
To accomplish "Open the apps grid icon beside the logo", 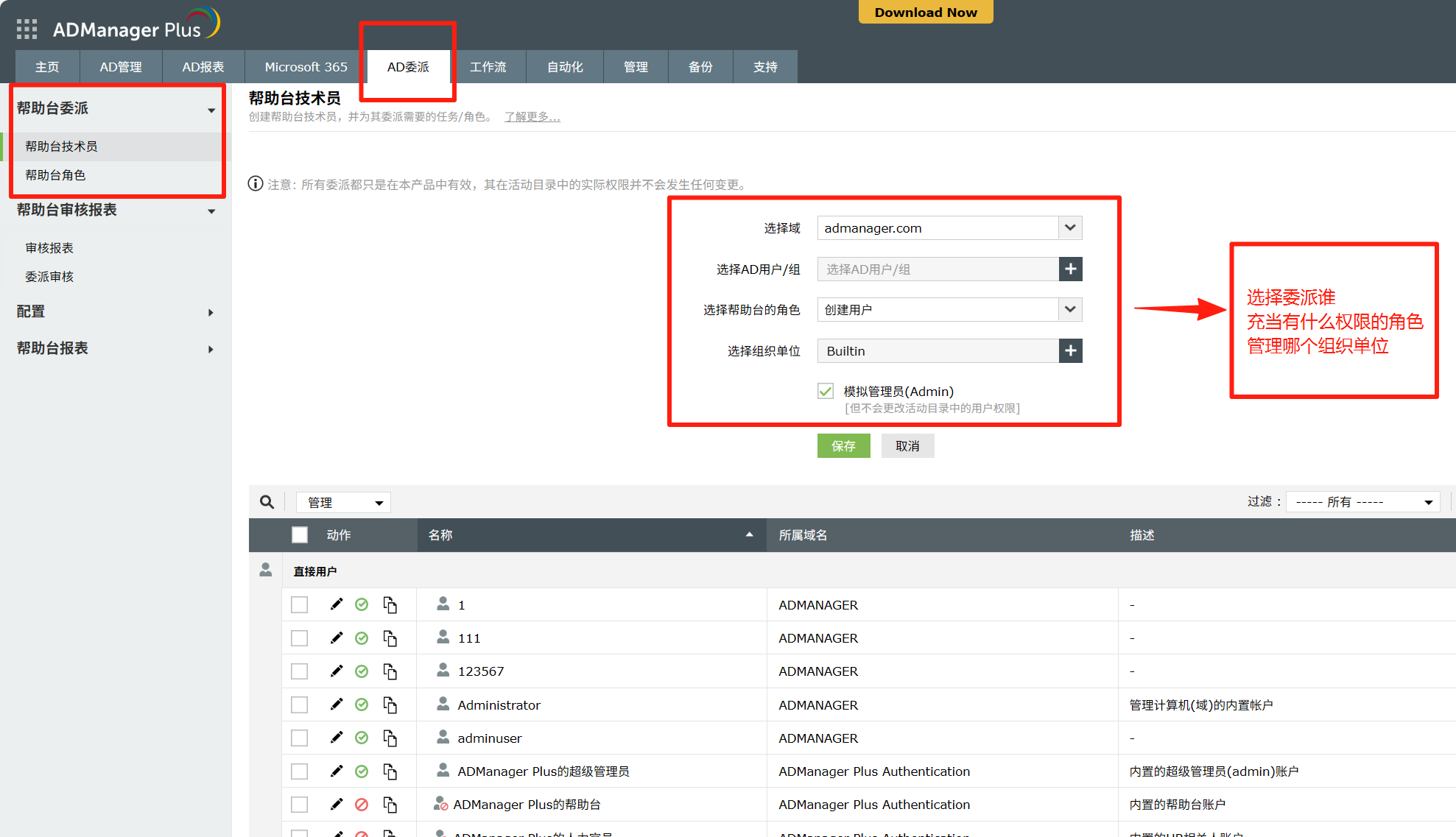I will click(27, 29).
